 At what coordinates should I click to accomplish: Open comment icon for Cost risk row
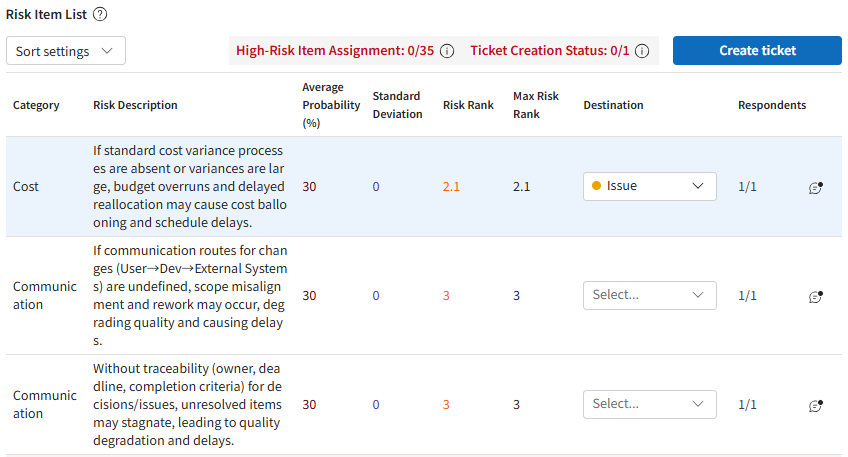click(x=815, y=187)
